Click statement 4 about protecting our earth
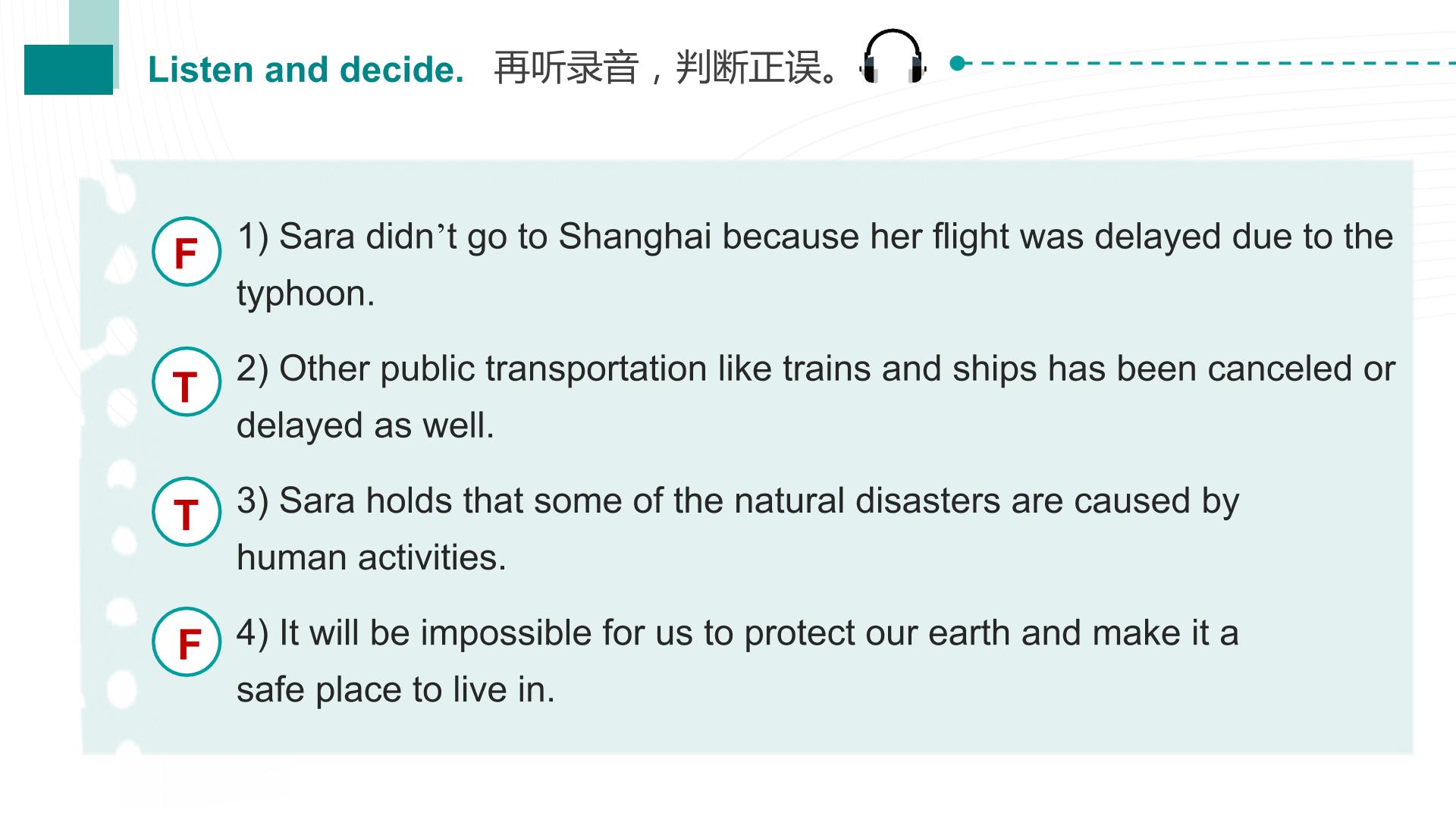Screen dimensions: 1456x819 [737, 661]
